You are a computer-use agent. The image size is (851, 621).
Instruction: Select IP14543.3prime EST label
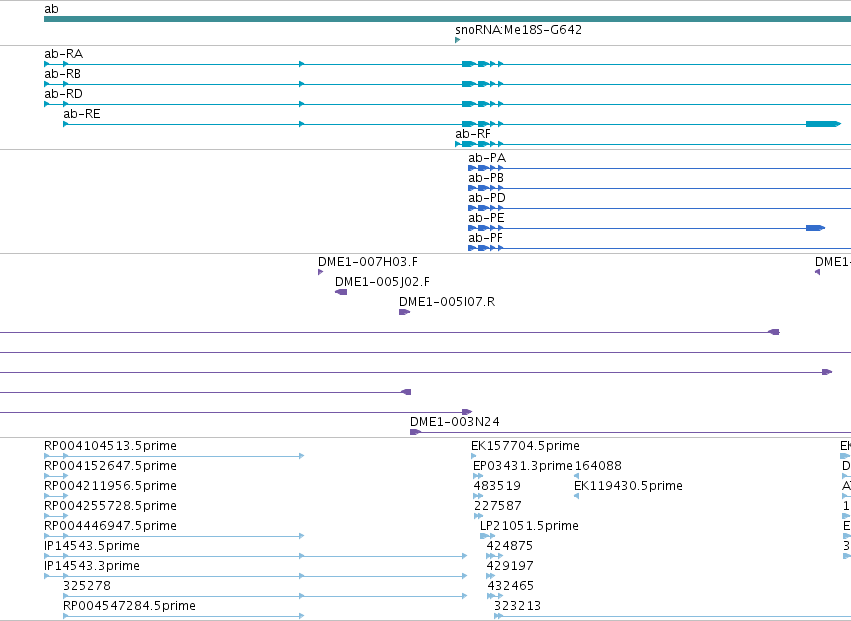tap(92, 566)
